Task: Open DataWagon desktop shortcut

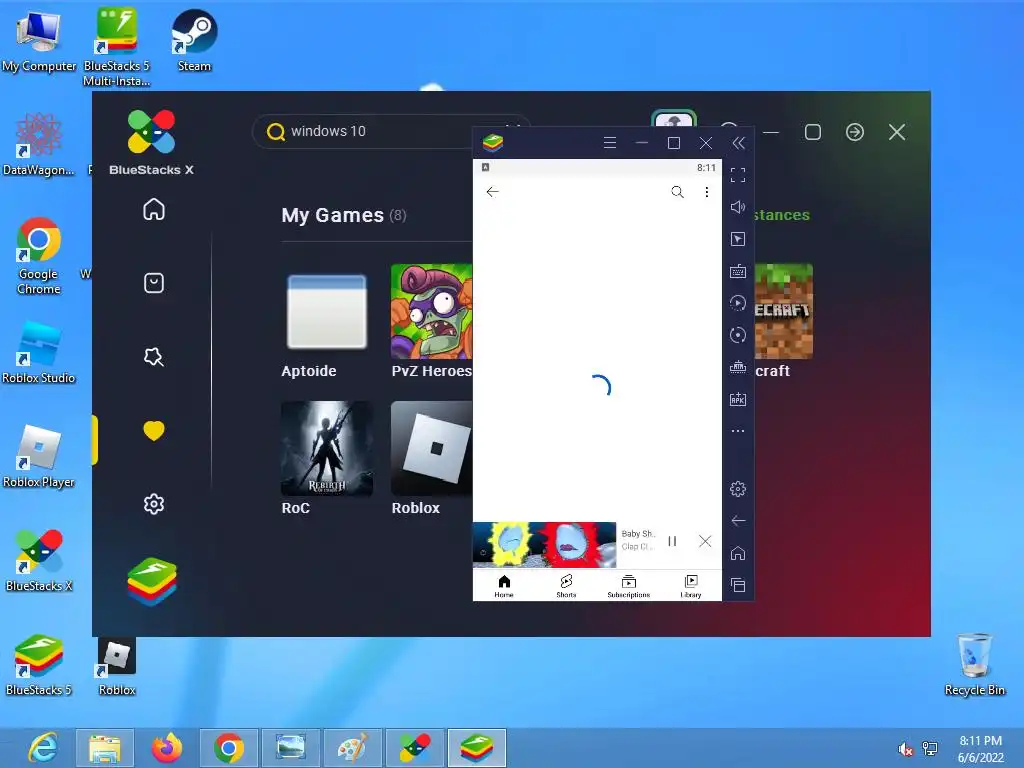Action: [39, 144]
